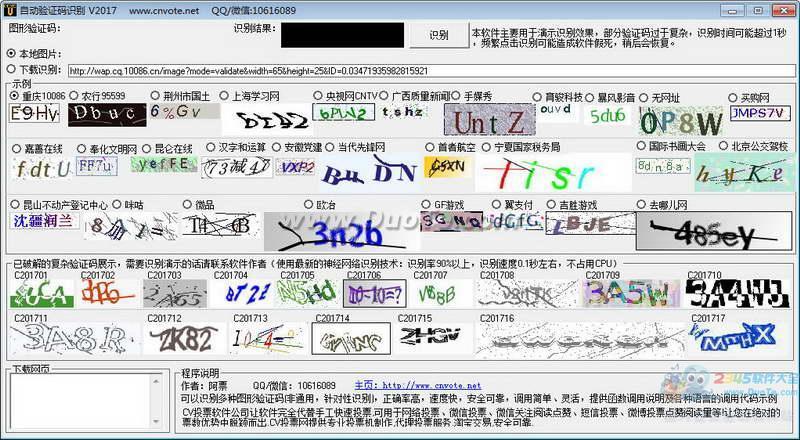Minimize the captcha recognition window
Viewport: 800px width, 440px height.
pos(733,10)
